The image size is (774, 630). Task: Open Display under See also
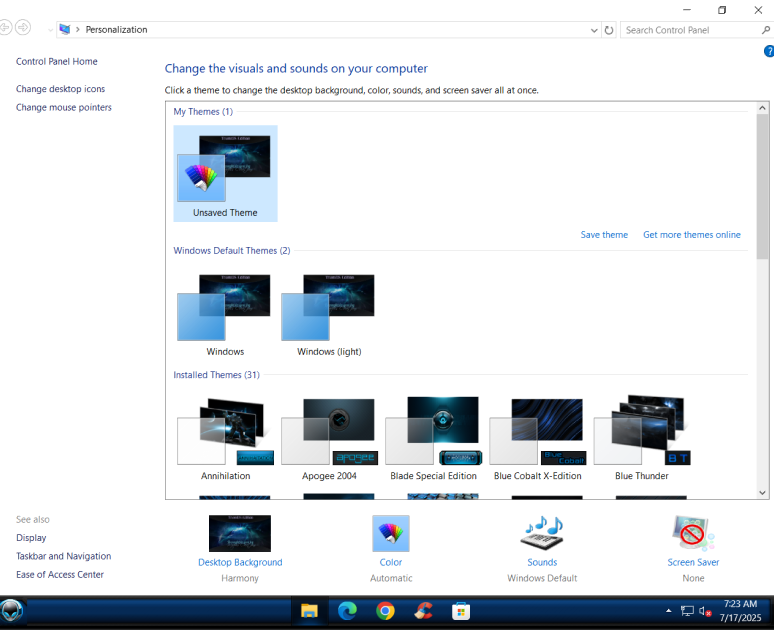[31, 538]
